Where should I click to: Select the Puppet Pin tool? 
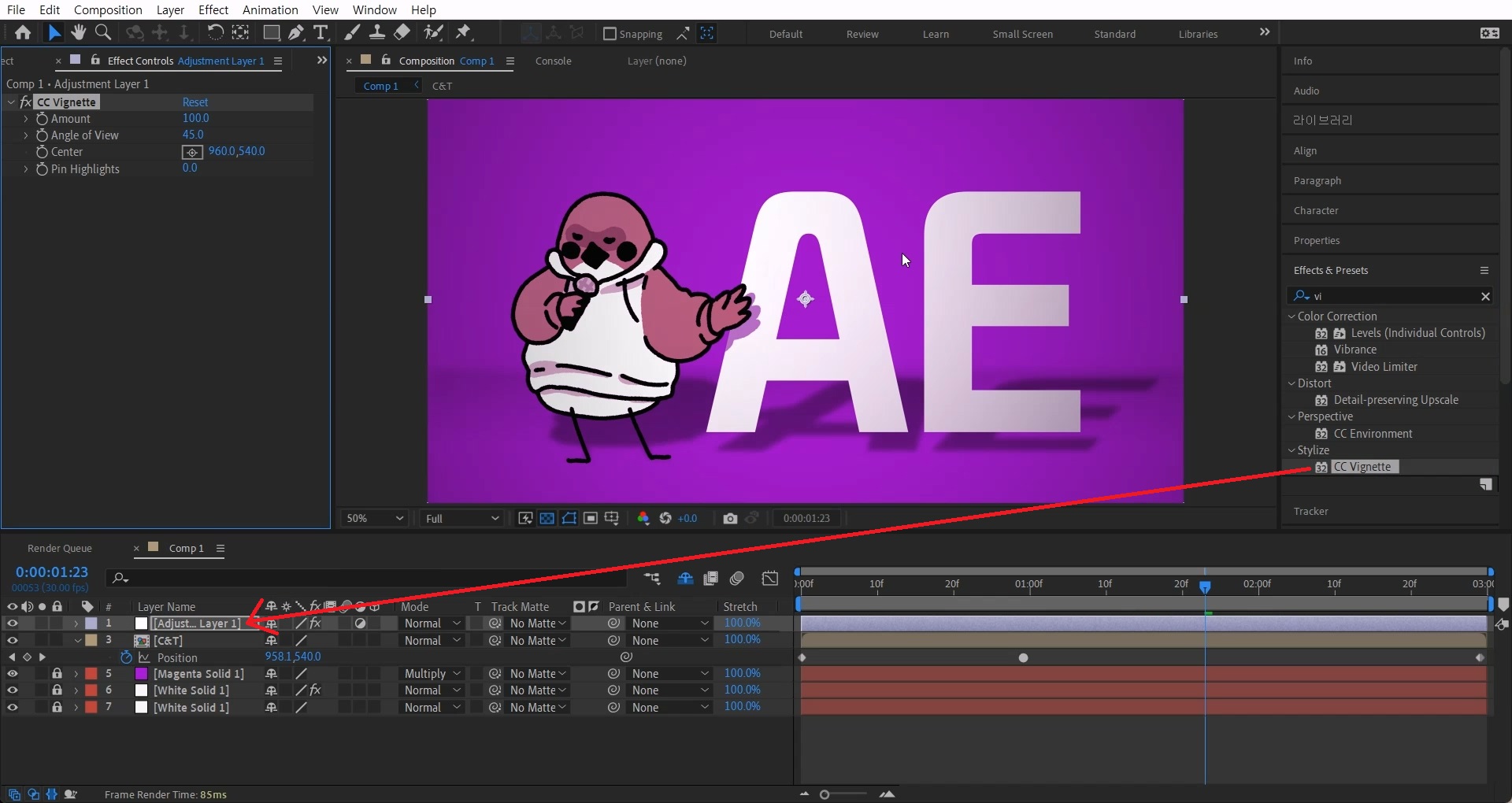463,32
